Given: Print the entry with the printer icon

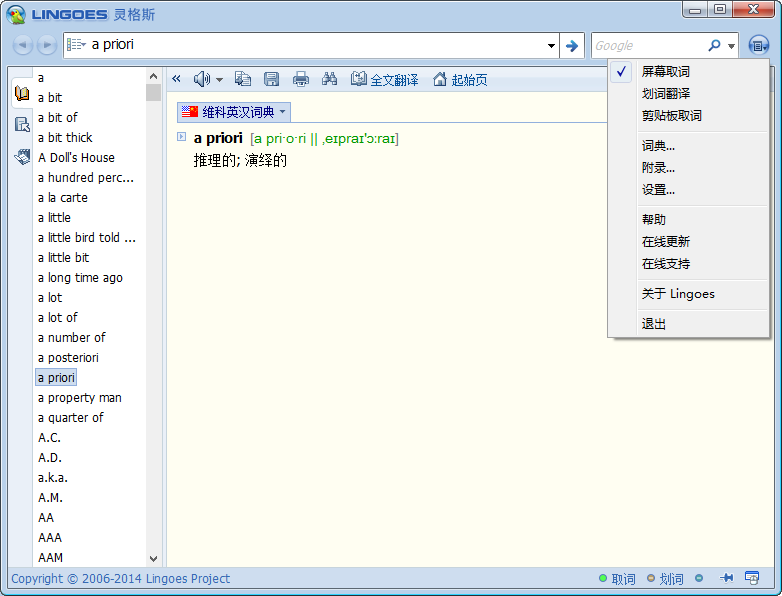Looking at the screenshot, I should click(300, 79).
